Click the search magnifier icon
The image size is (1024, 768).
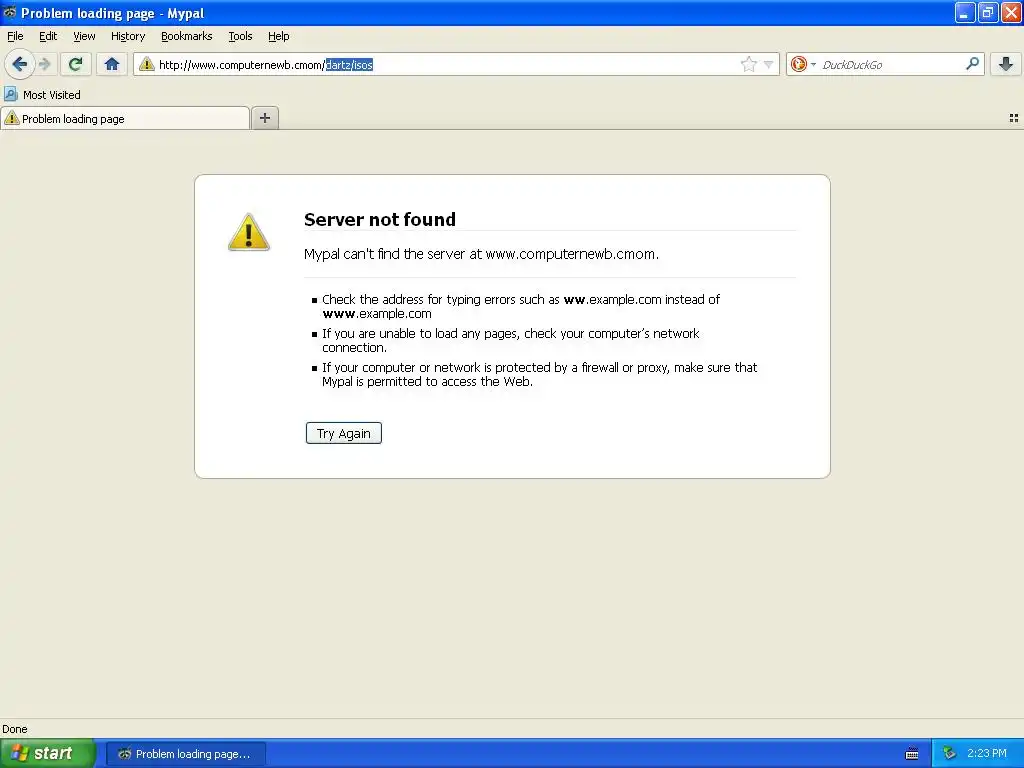tap(972, 63)
